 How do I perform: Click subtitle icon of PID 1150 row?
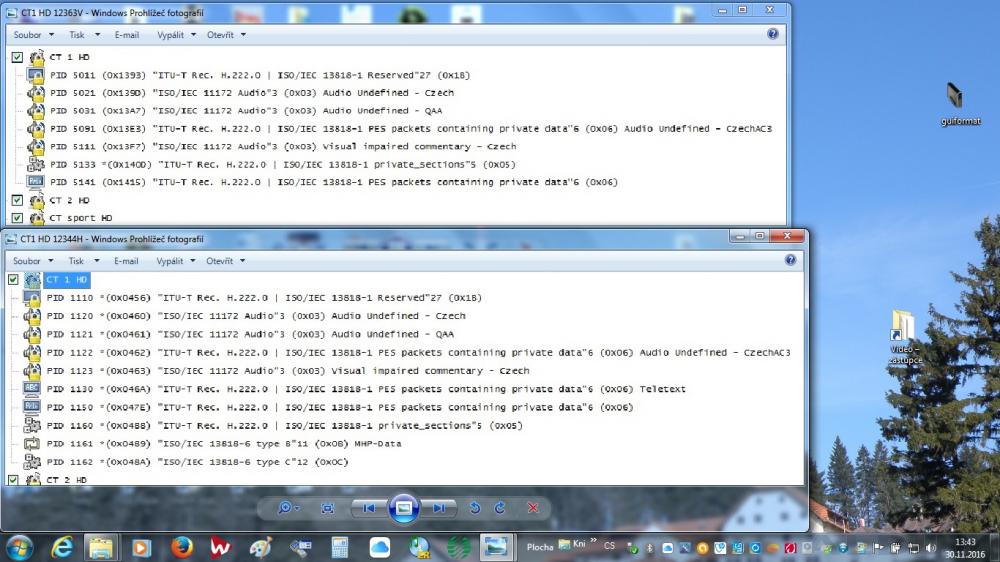(32, 407)
